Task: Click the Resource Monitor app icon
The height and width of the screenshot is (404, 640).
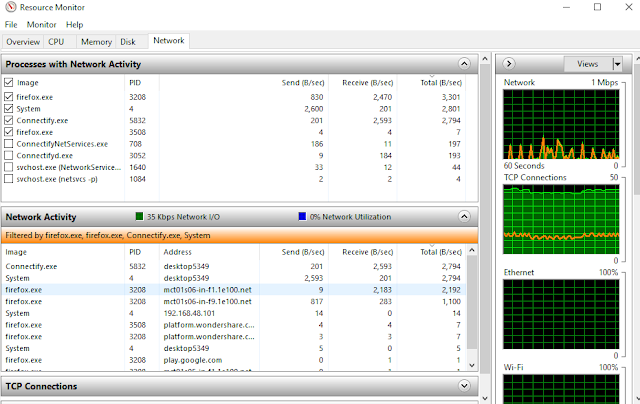Action: (x=11, y=7)
